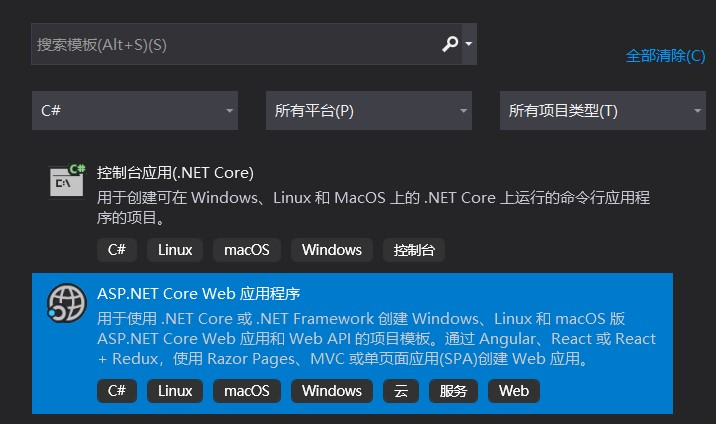This screenshot has height=424, width=716.
Task: Click the 全部清除(C) link
Action: click(665, 56)
